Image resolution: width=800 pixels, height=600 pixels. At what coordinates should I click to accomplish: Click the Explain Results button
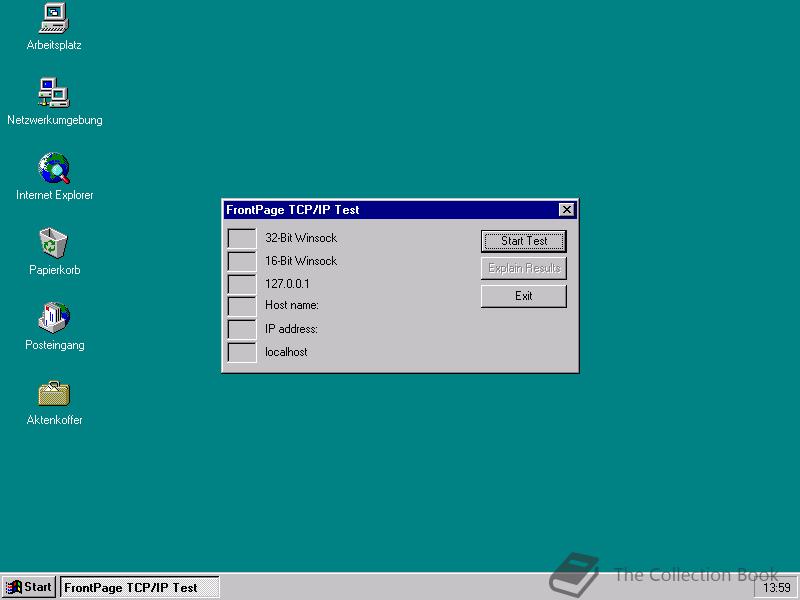(523, 268)
